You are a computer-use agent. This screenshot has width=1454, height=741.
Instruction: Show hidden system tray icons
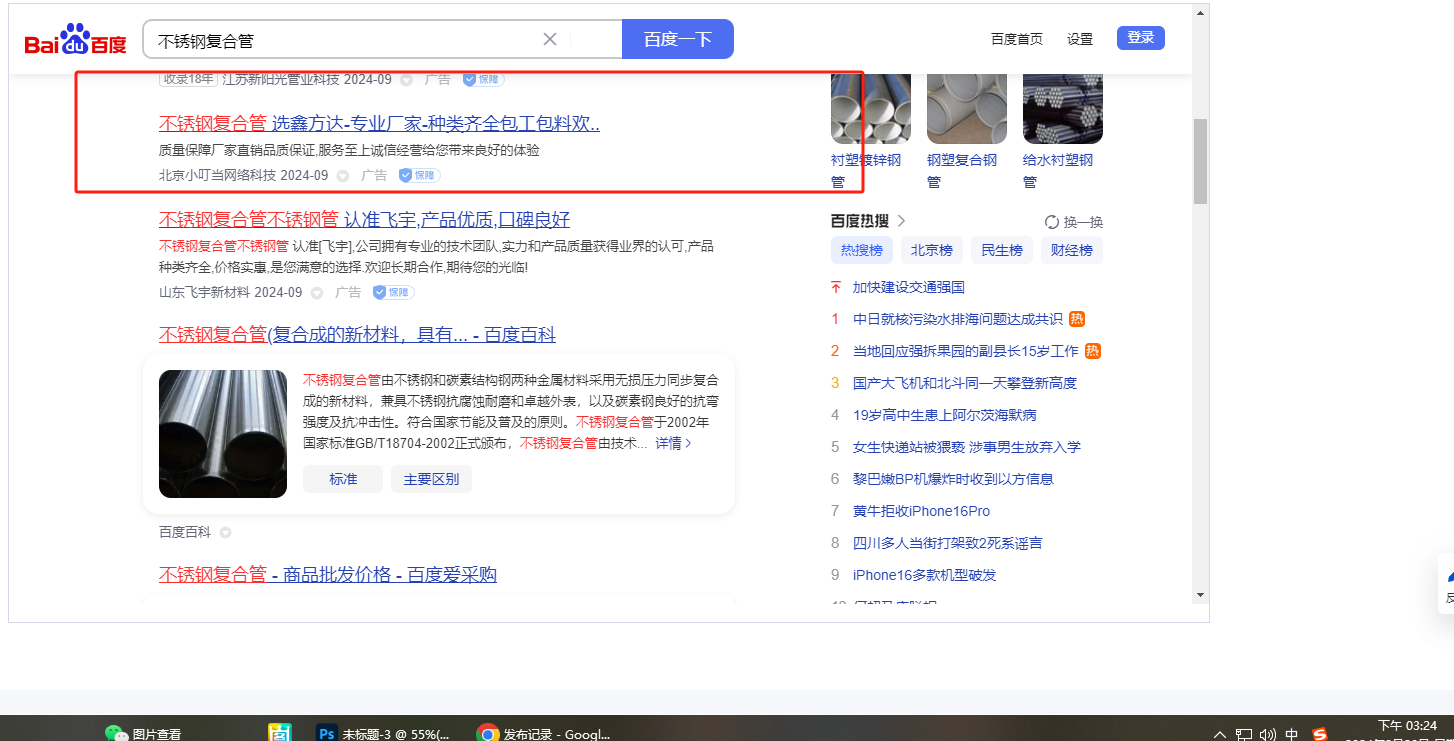point(1220,734)
